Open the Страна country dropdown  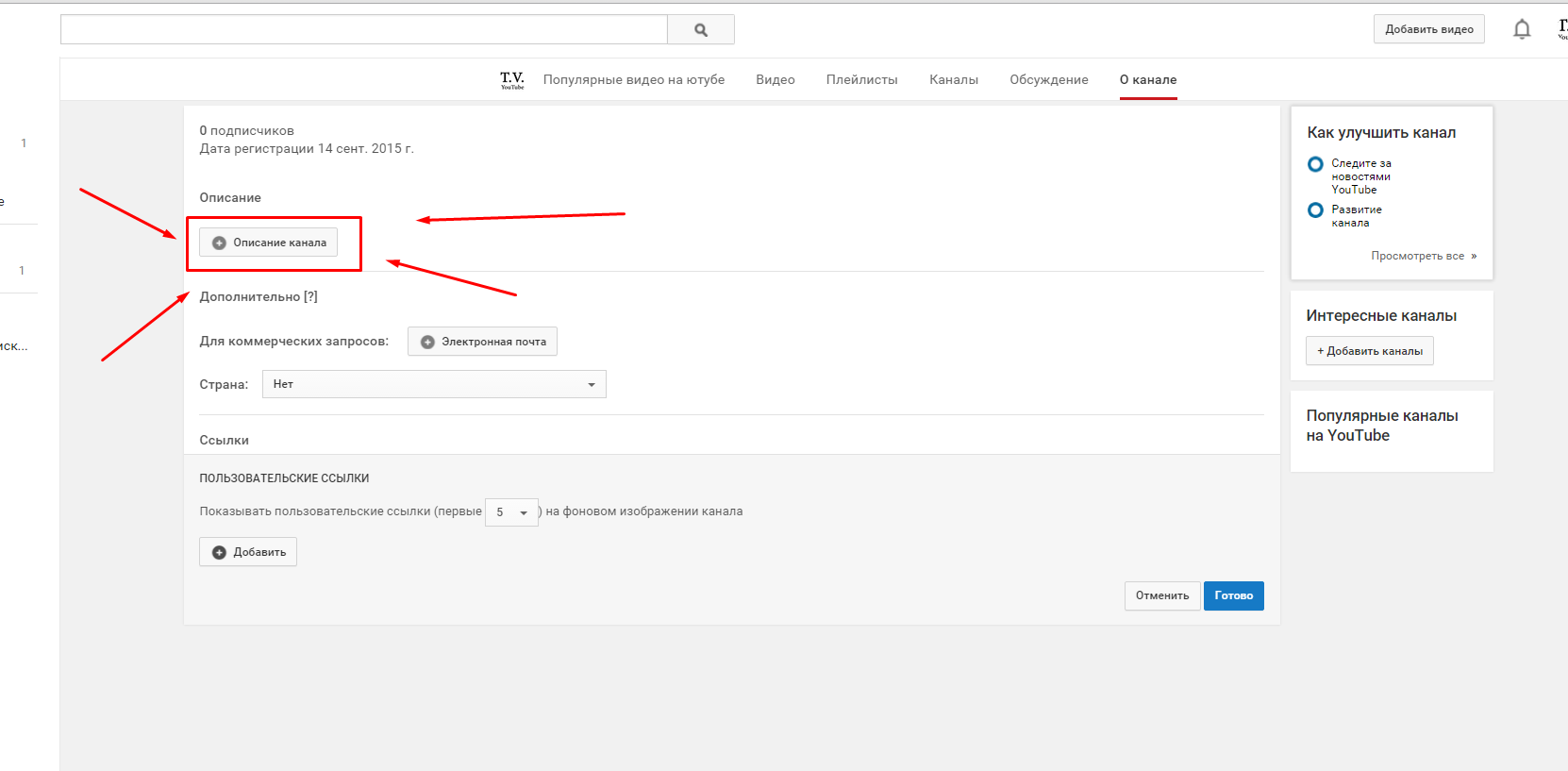(434, 384)
